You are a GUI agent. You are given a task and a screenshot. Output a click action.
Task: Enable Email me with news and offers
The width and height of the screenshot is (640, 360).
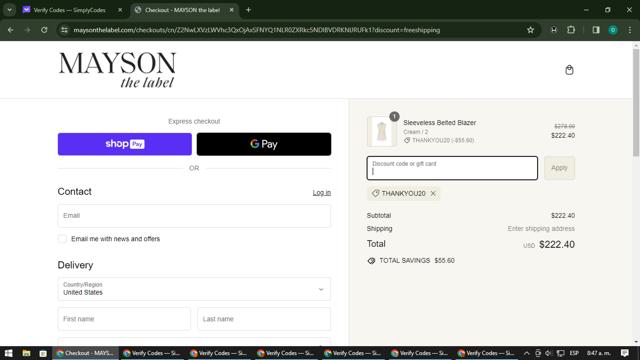pos(62,239)
